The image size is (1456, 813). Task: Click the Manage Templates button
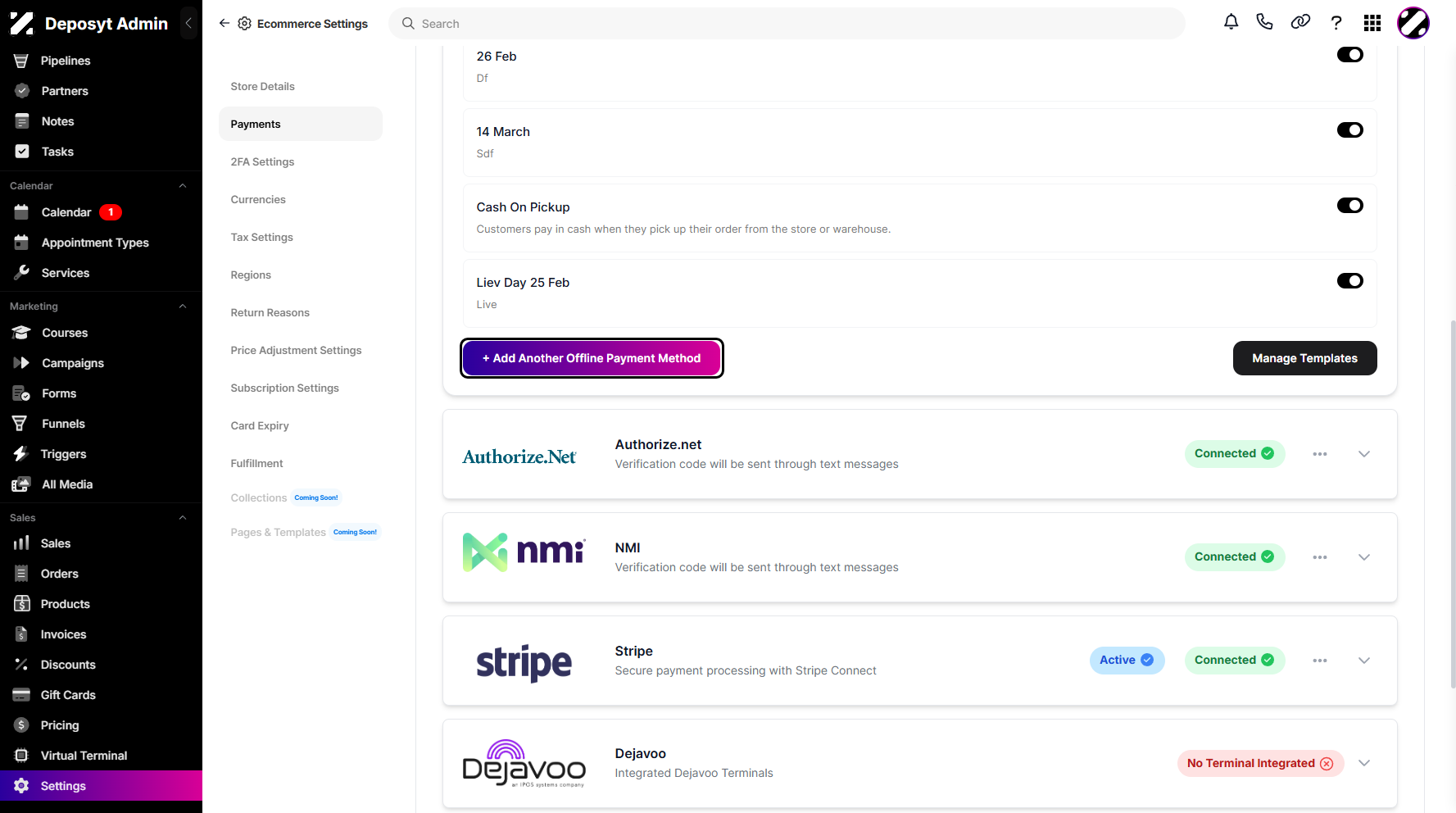tap(1304, 358)
